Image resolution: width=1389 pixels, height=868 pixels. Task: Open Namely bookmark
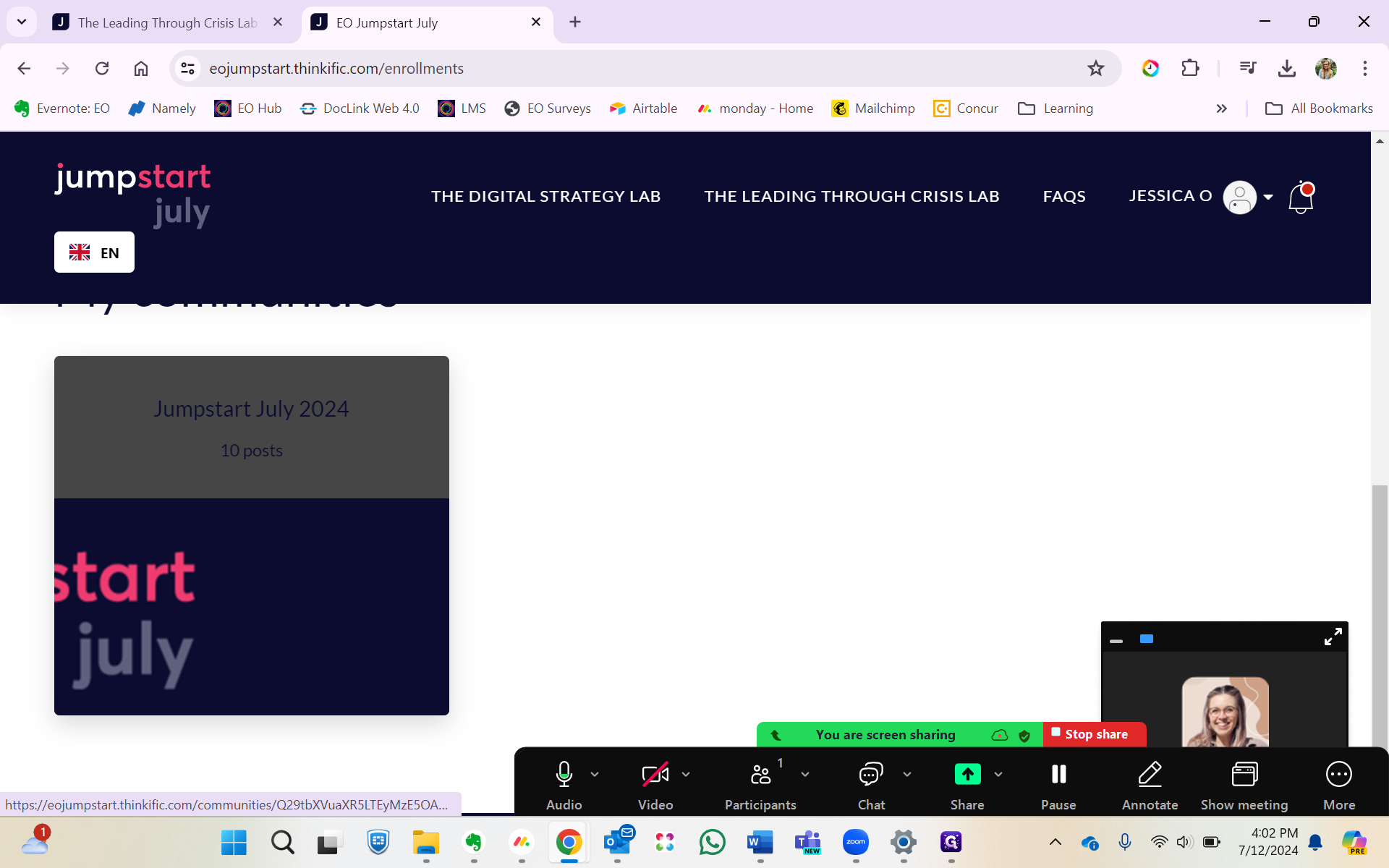tap(162, 109)
